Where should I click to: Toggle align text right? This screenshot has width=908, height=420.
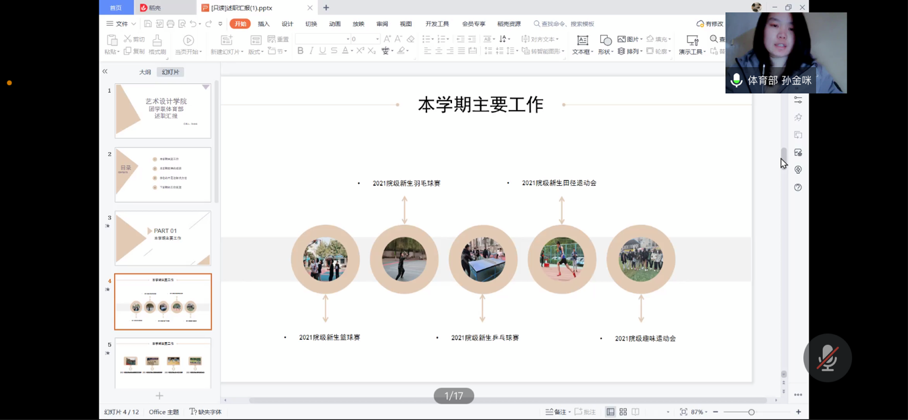(x=450, y=51)
